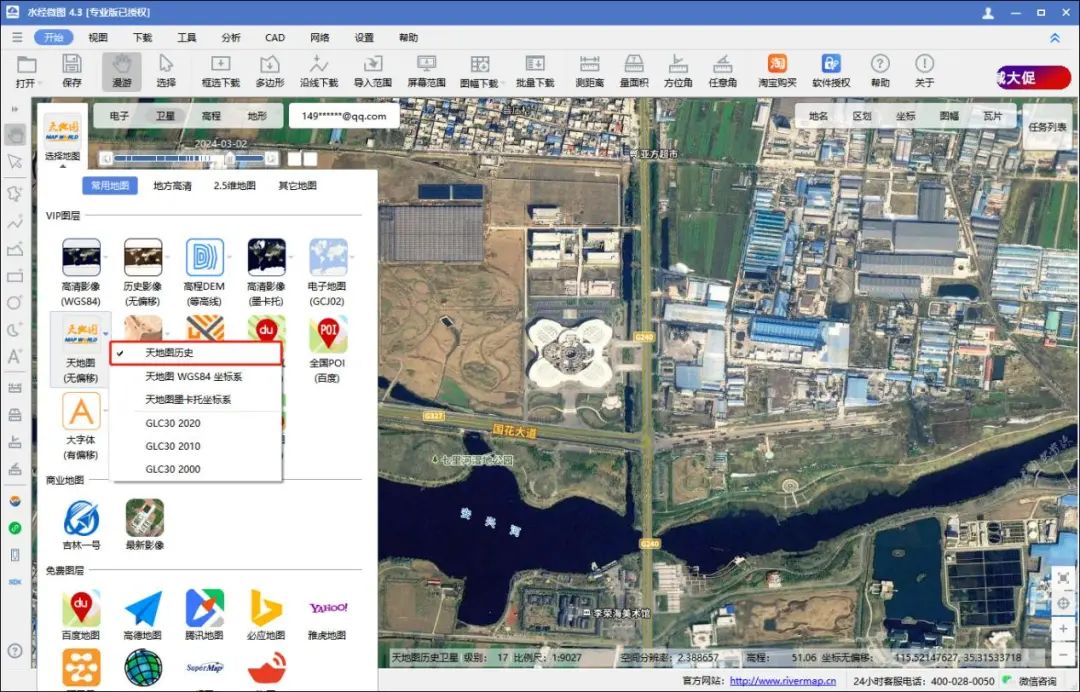Switch basemap to 电子 mode
The width and height of the screenshot is (1080, 692).
point(119,116)
